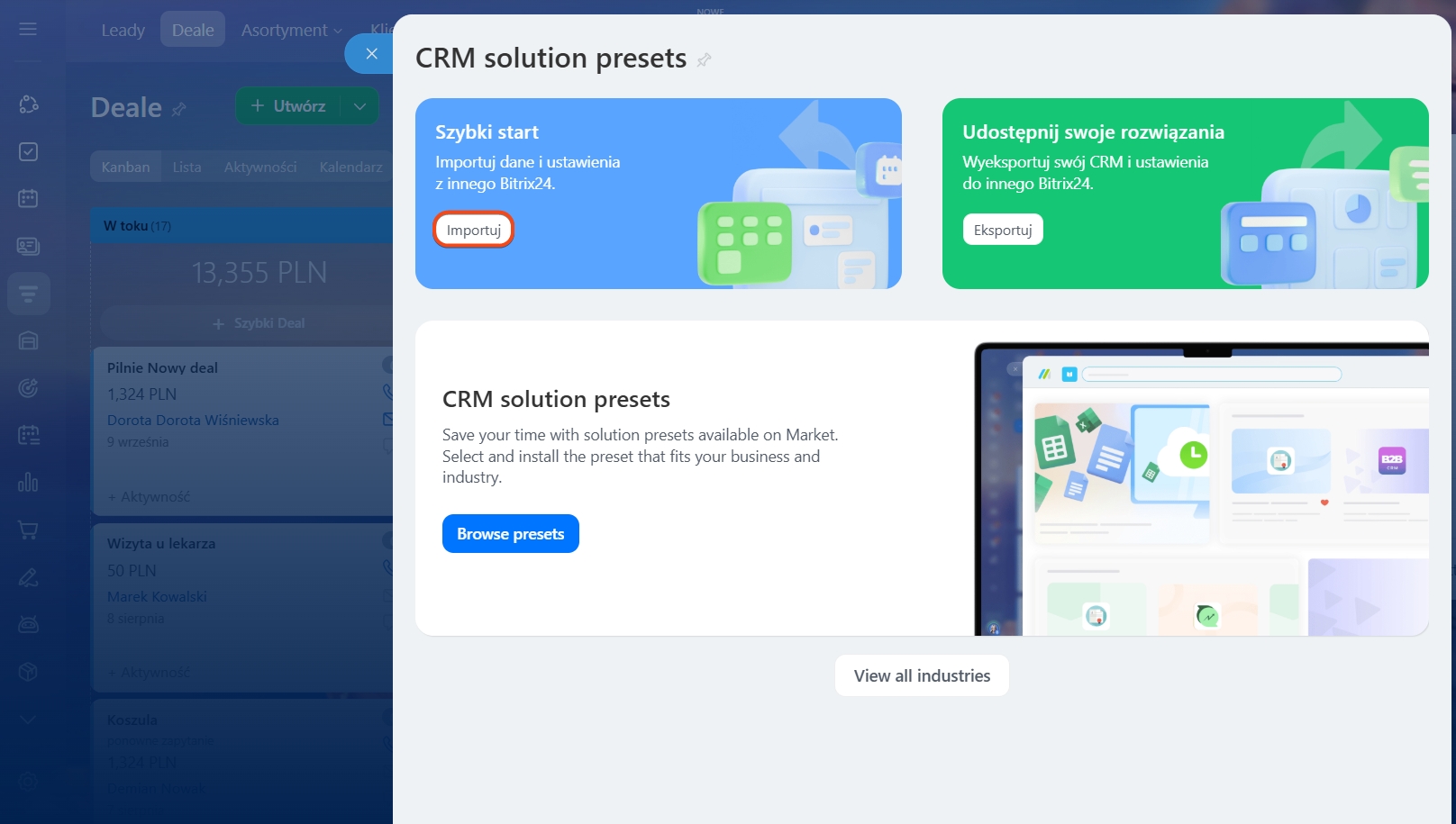This screenshot has width=1456, height=824.
Task: Open the Collaboration section icon in sidebar
Action: click(x=28, y=104)
